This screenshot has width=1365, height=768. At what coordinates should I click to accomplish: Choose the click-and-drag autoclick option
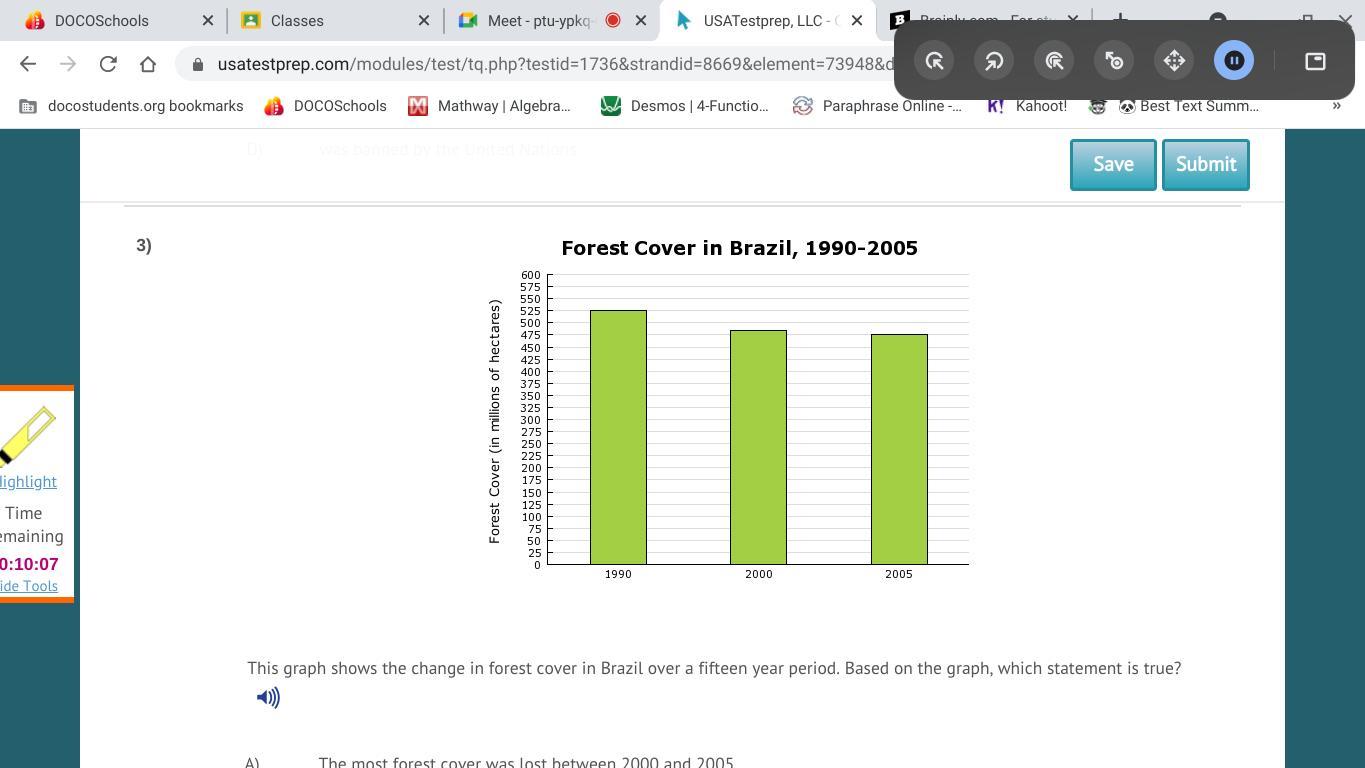pyautogui.click(x=1114, y=61)
